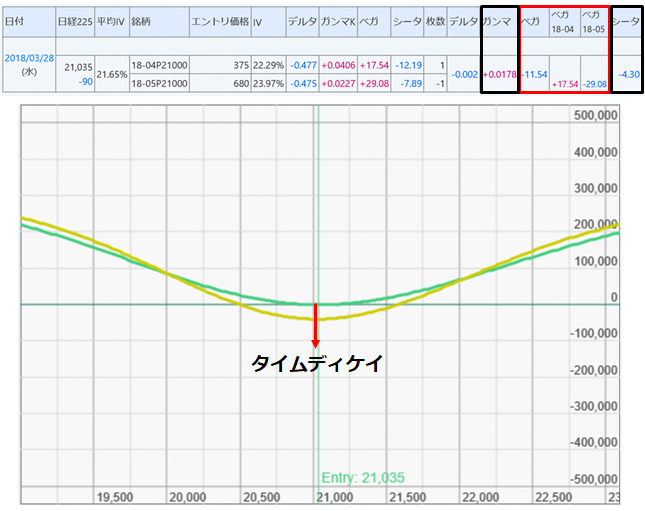Select the IV value 22.29%
645x511 pixels.
pyautogui.click(x=268, y=65)
